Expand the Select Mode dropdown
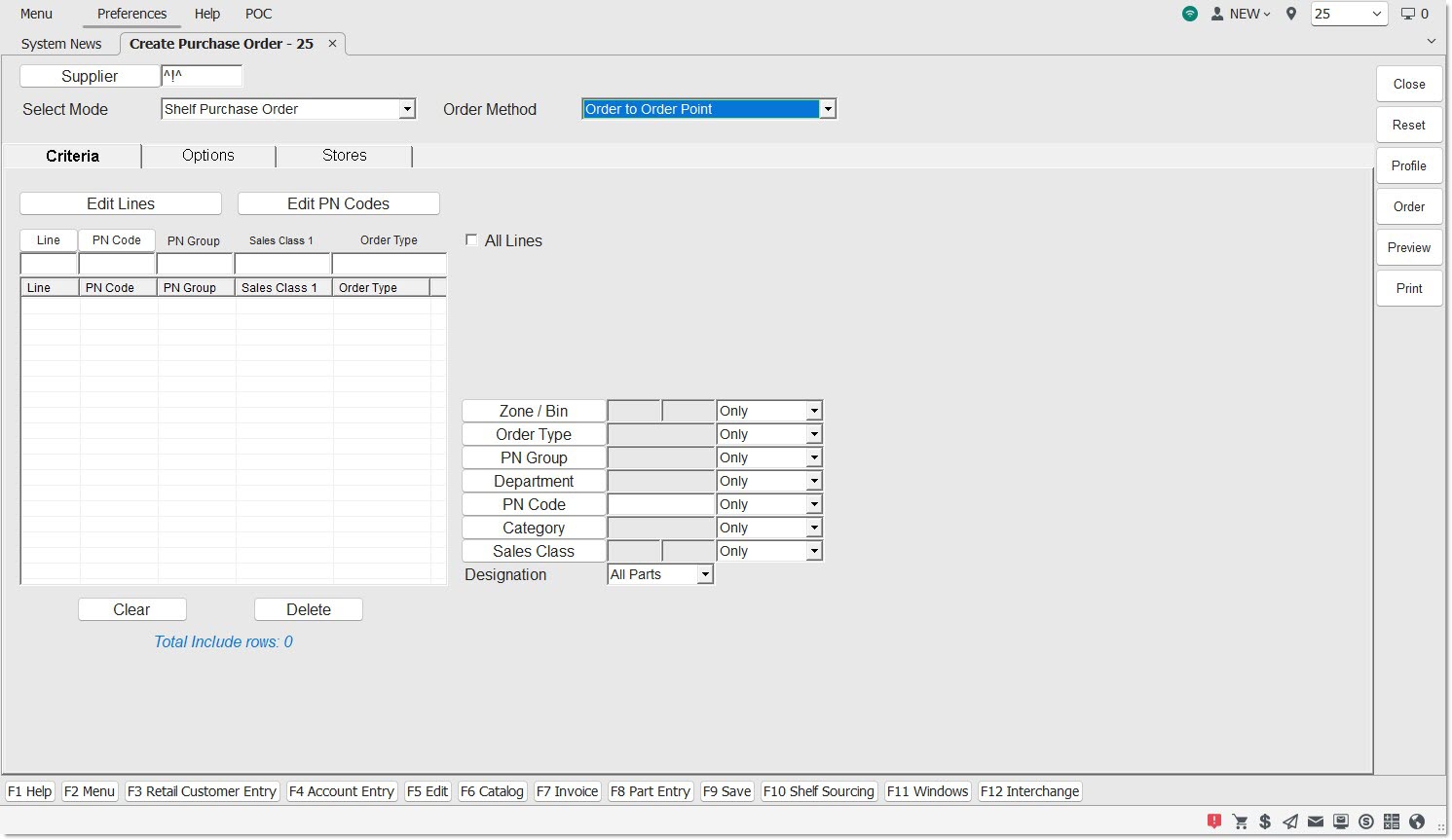 click(407, 109)
